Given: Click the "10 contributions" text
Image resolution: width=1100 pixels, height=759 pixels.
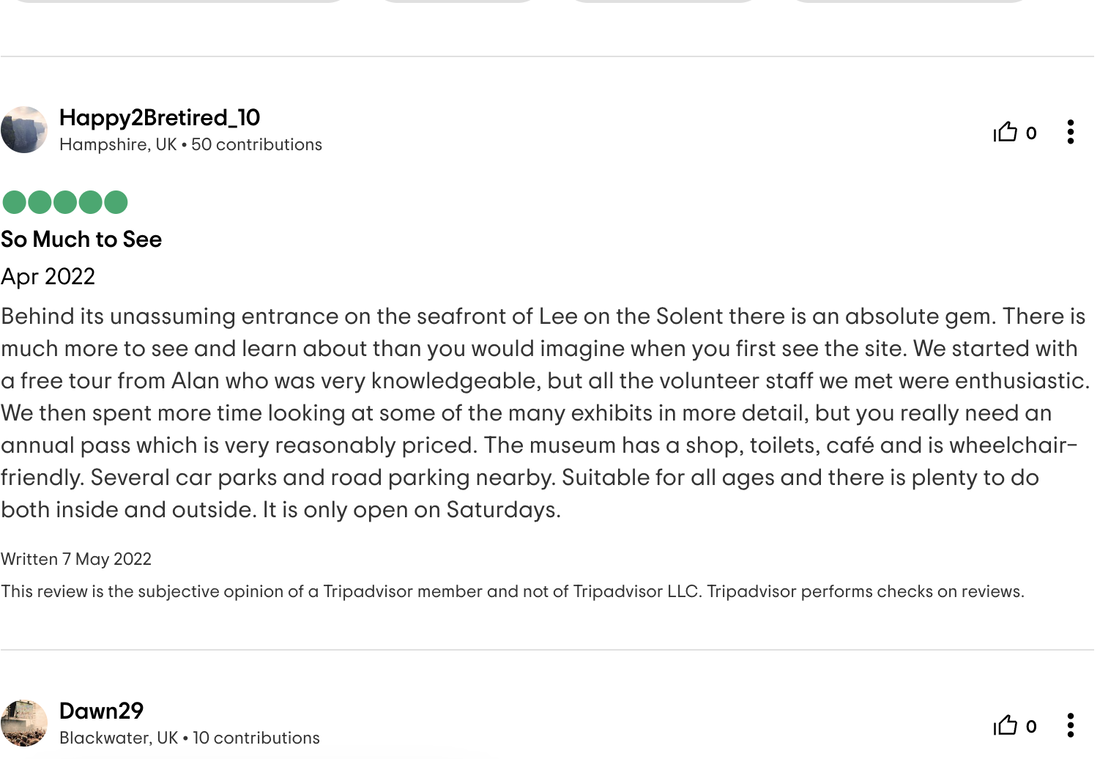Looking at the screenshot, I should point(256,738).
